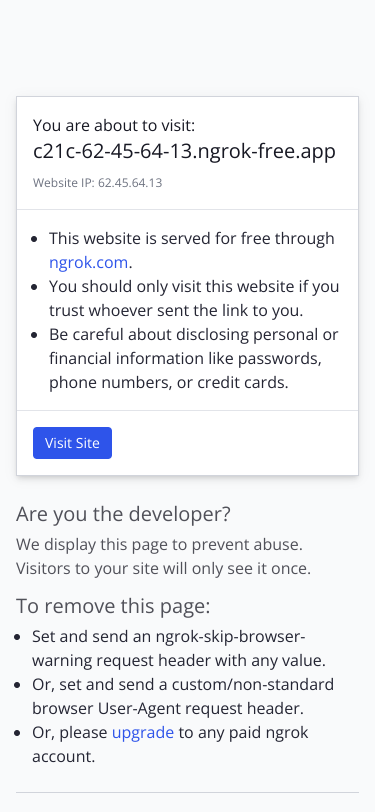Follow the upgrade link
Viewport: 375px width, 812px height.
click(x=143, y=732)
